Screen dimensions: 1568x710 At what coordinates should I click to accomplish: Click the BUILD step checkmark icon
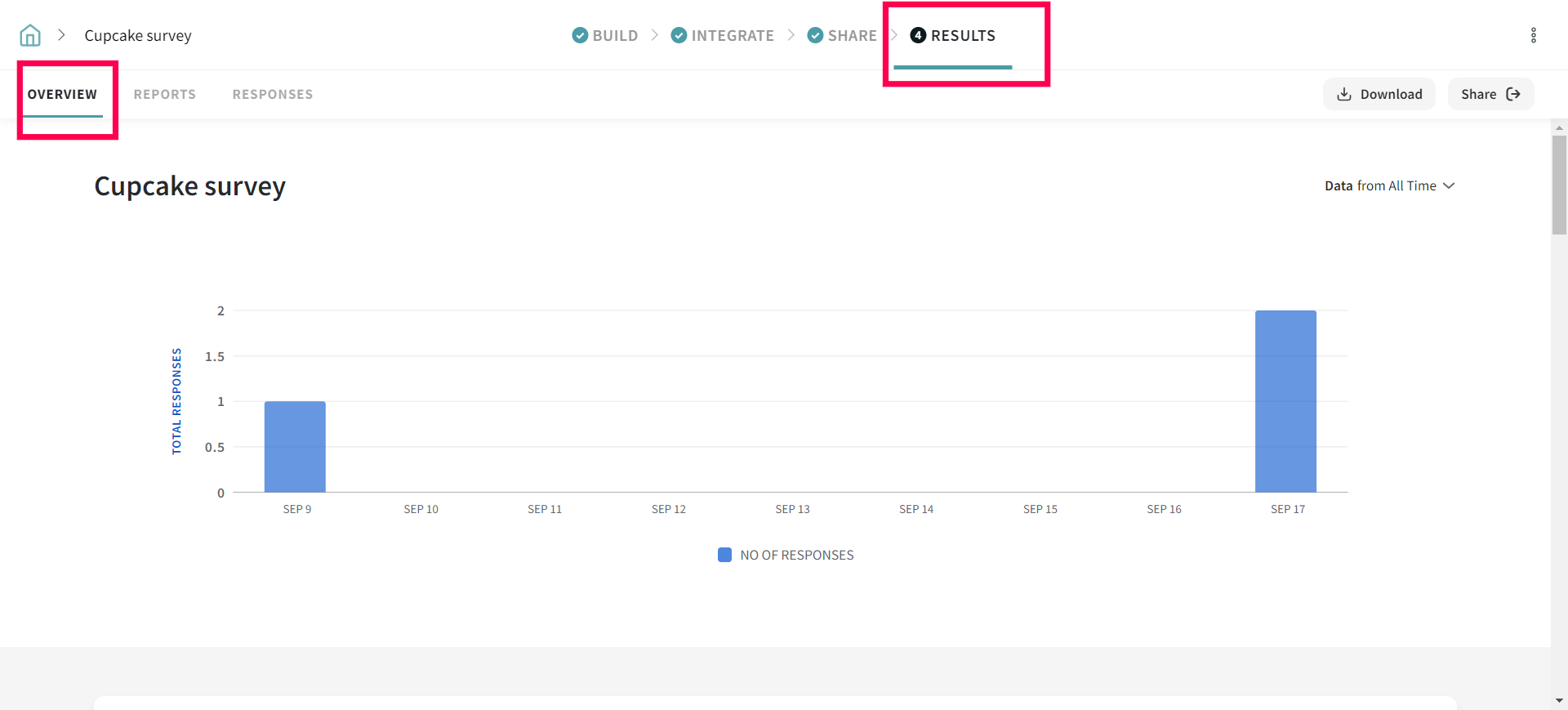[x=580, y=35]
